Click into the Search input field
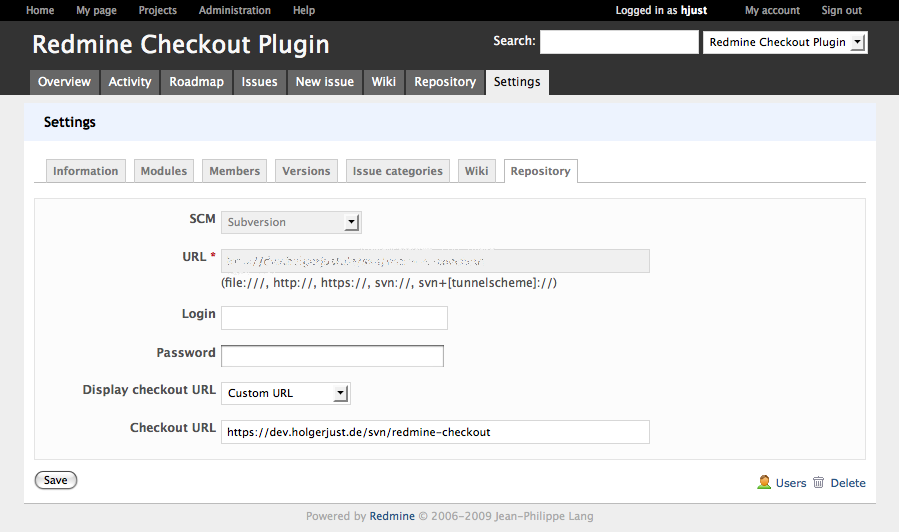Viewport: 899px width, 532px height. click(619, 42)
